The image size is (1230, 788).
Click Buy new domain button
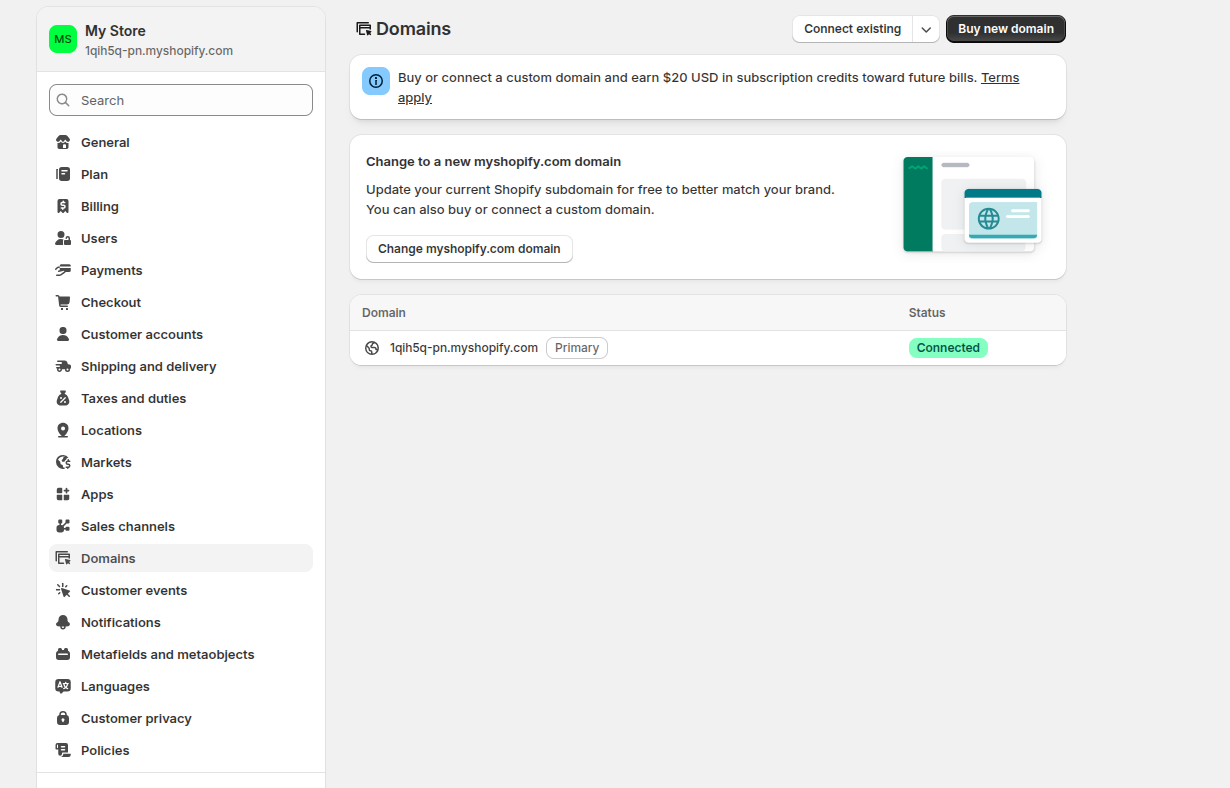coord(1006,29)
